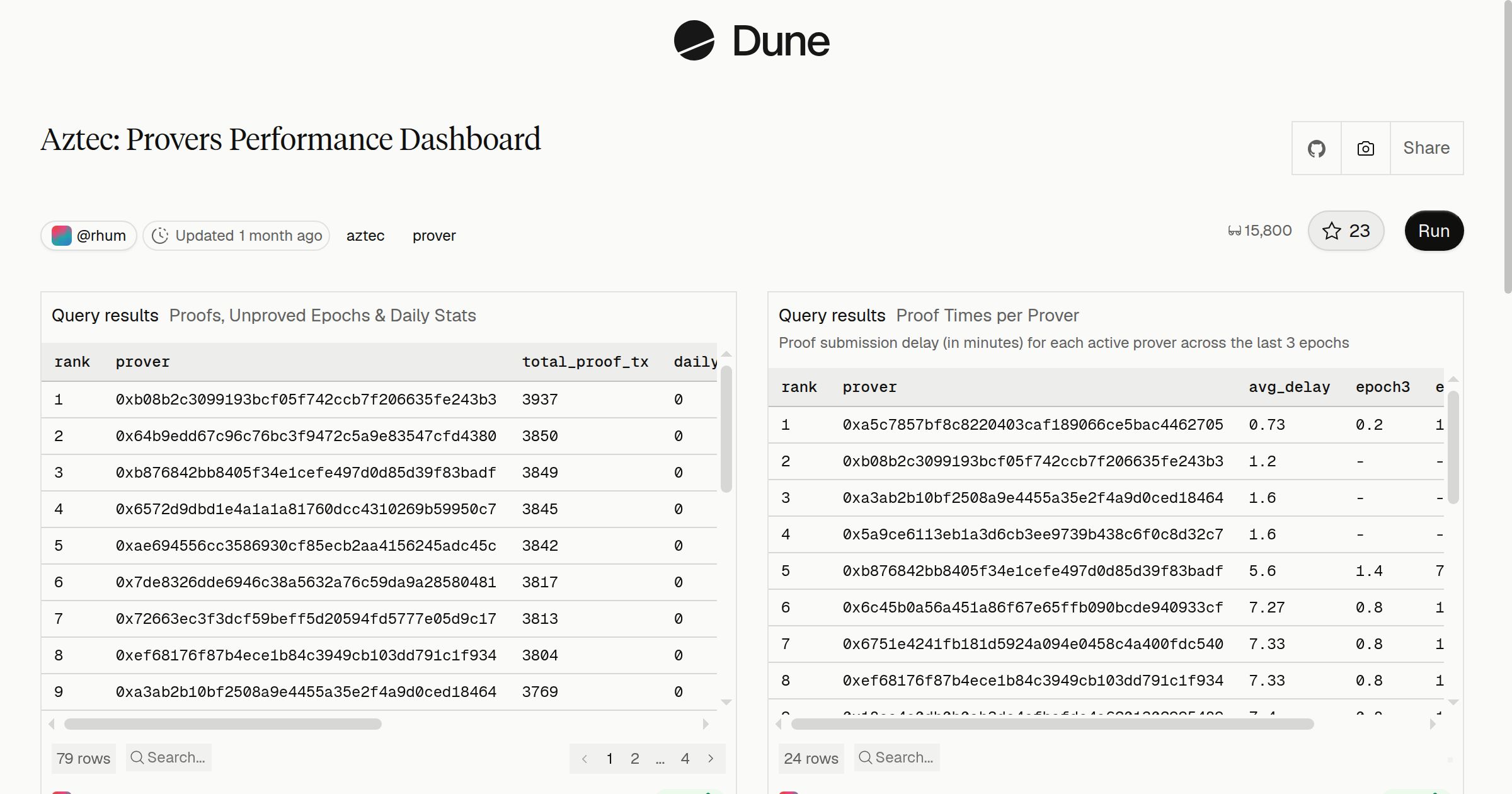Click the previous page arrow in pagination

pyautogui.click(x=585, y=759)
